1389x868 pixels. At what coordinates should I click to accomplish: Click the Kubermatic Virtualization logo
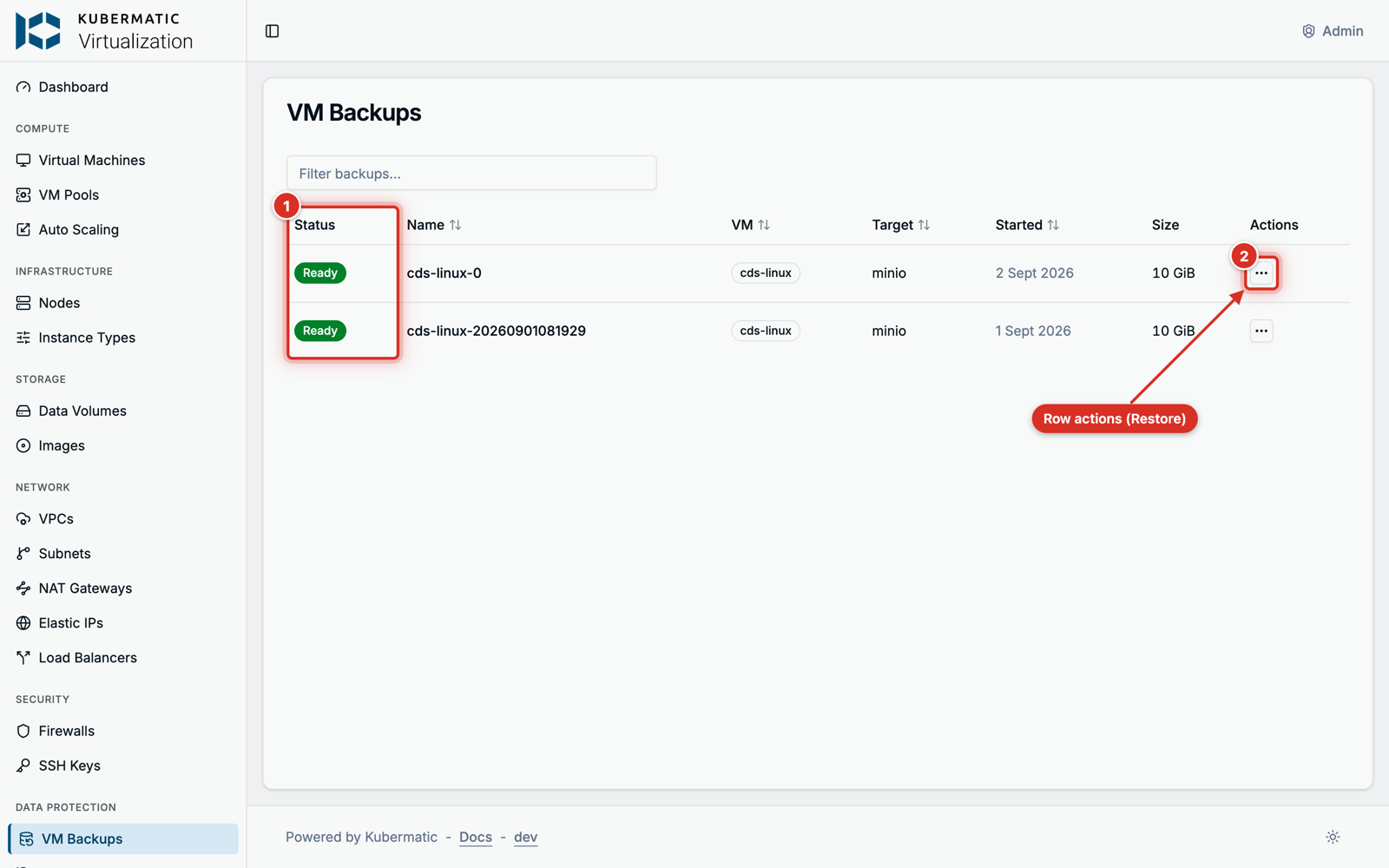pyautogui.click(x=104, y=31)
